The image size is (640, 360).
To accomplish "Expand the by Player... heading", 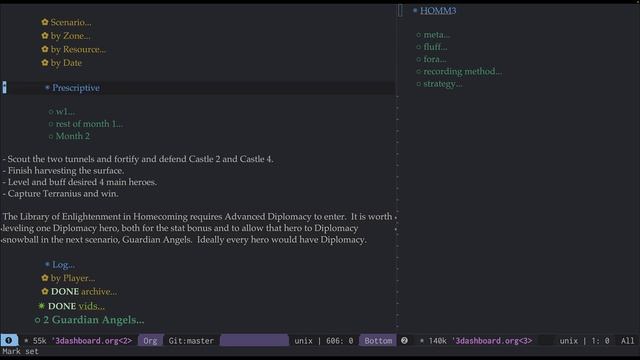I will click(x=73, y=278).
